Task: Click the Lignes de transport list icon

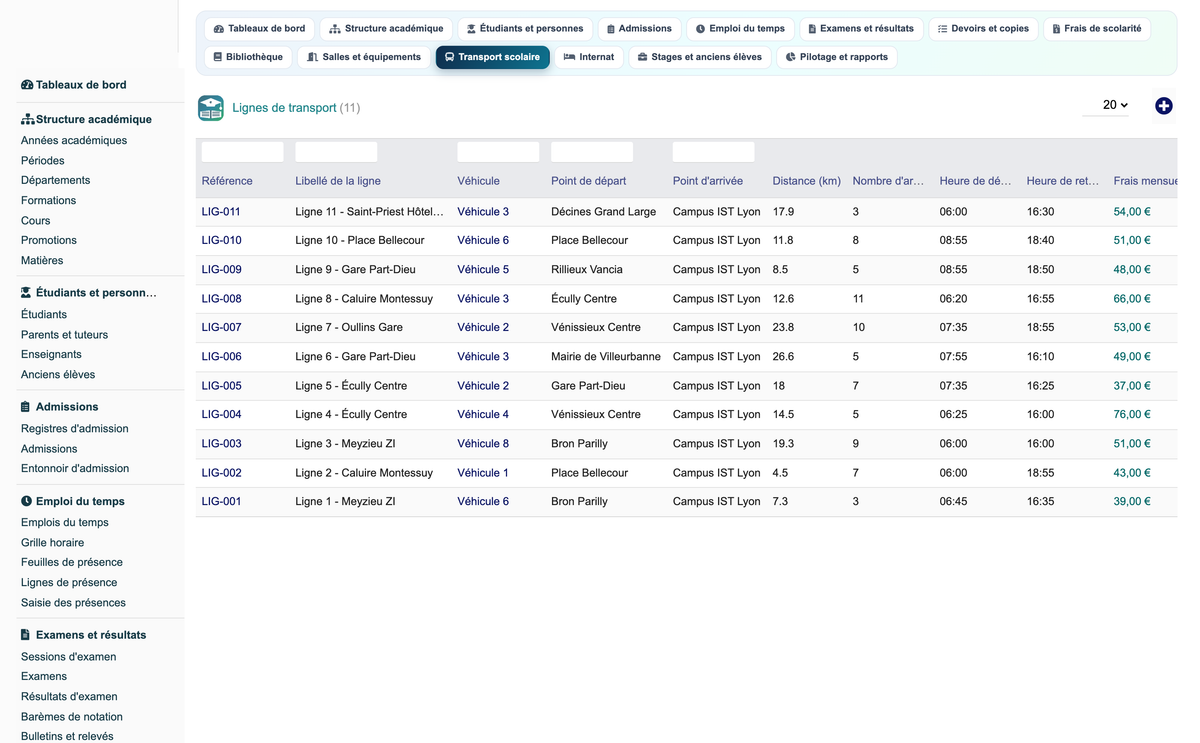Action: tap(211, 108)
